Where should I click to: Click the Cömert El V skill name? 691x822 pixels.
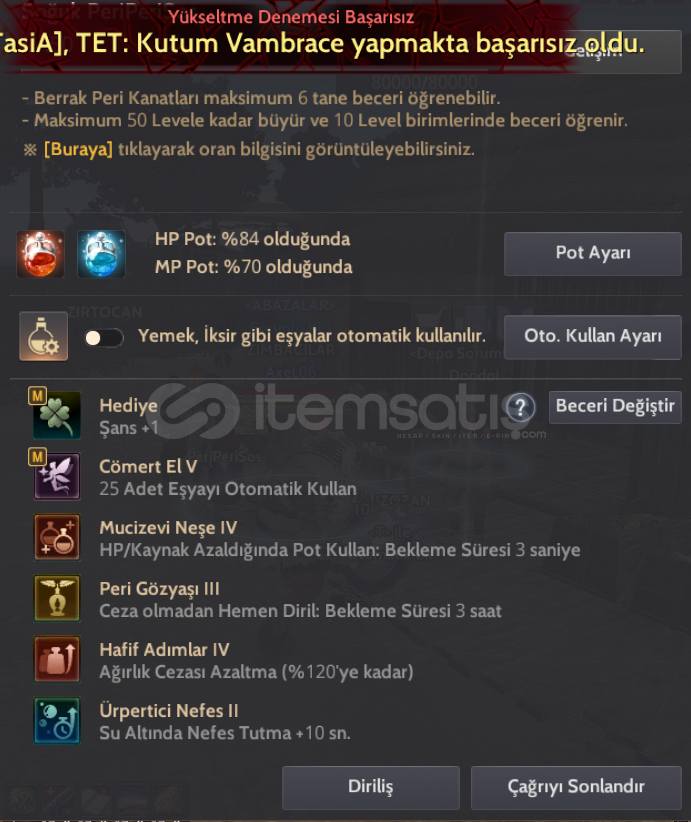148,467
